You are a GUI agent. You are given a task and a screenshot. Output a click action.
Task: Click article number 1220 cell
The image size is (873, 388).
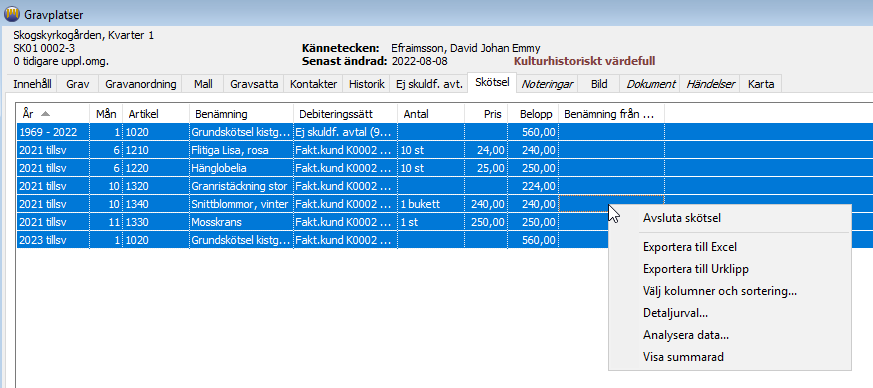156,168
